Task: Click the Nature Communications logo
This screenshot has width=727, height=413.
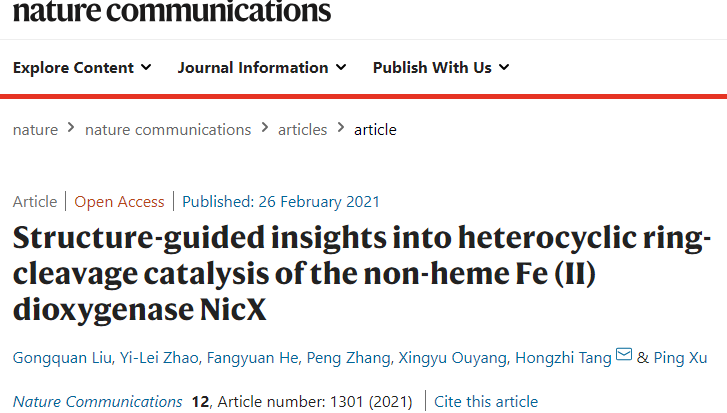Action: [x=172, y=12]
